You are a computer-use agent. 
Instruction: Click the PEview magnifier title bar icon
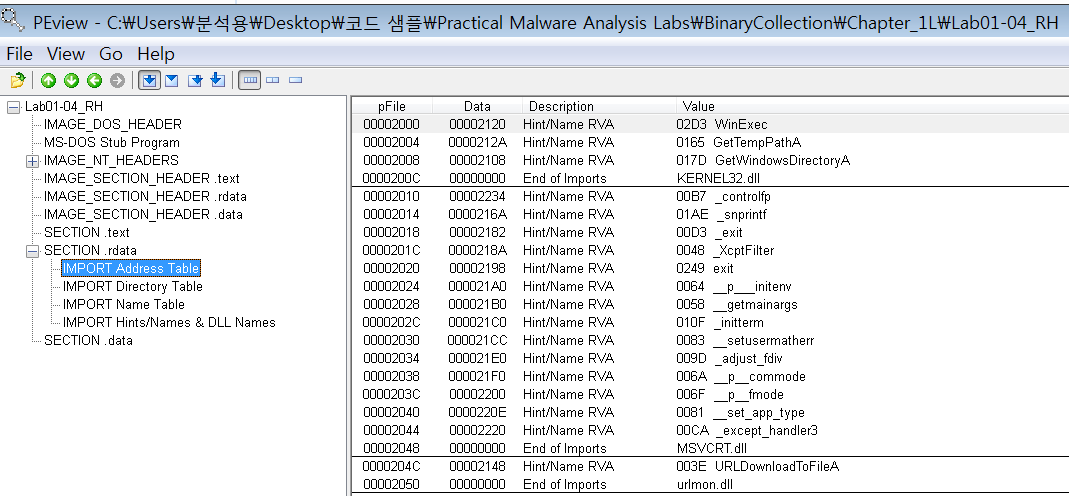[14, 19]
